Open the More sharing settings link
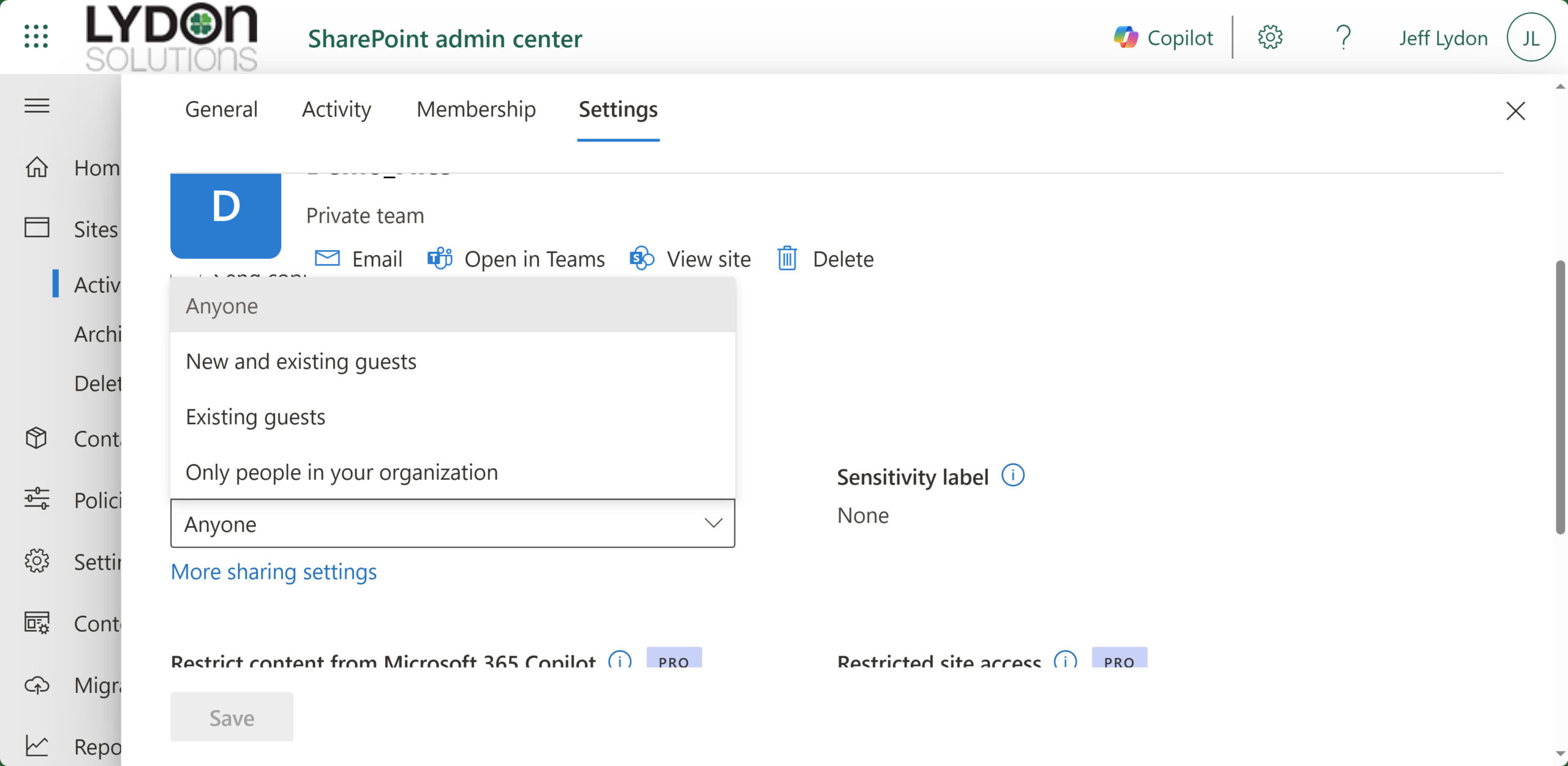Screen dimensions: 1568x766 274,571
